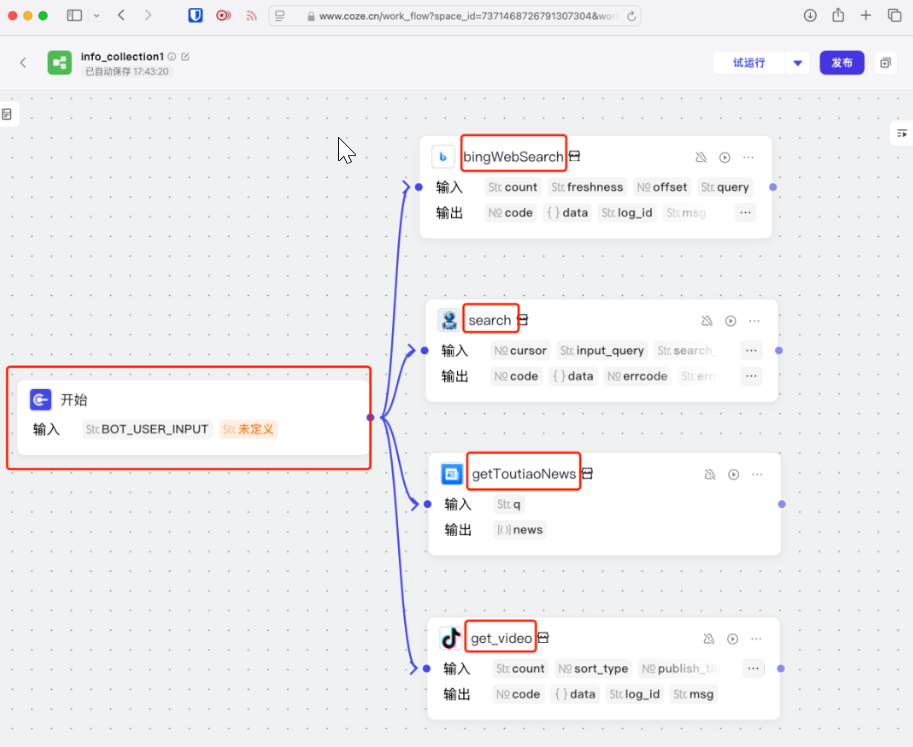The width and height of the screenshot is (913, 747).
Task: Click the play icon on the get_video node
Action: [732, 639]
